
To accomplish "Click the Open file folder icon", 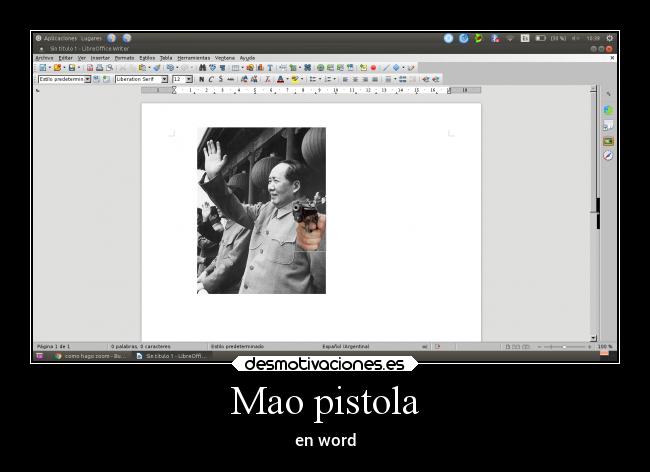I will click(57, 68).
